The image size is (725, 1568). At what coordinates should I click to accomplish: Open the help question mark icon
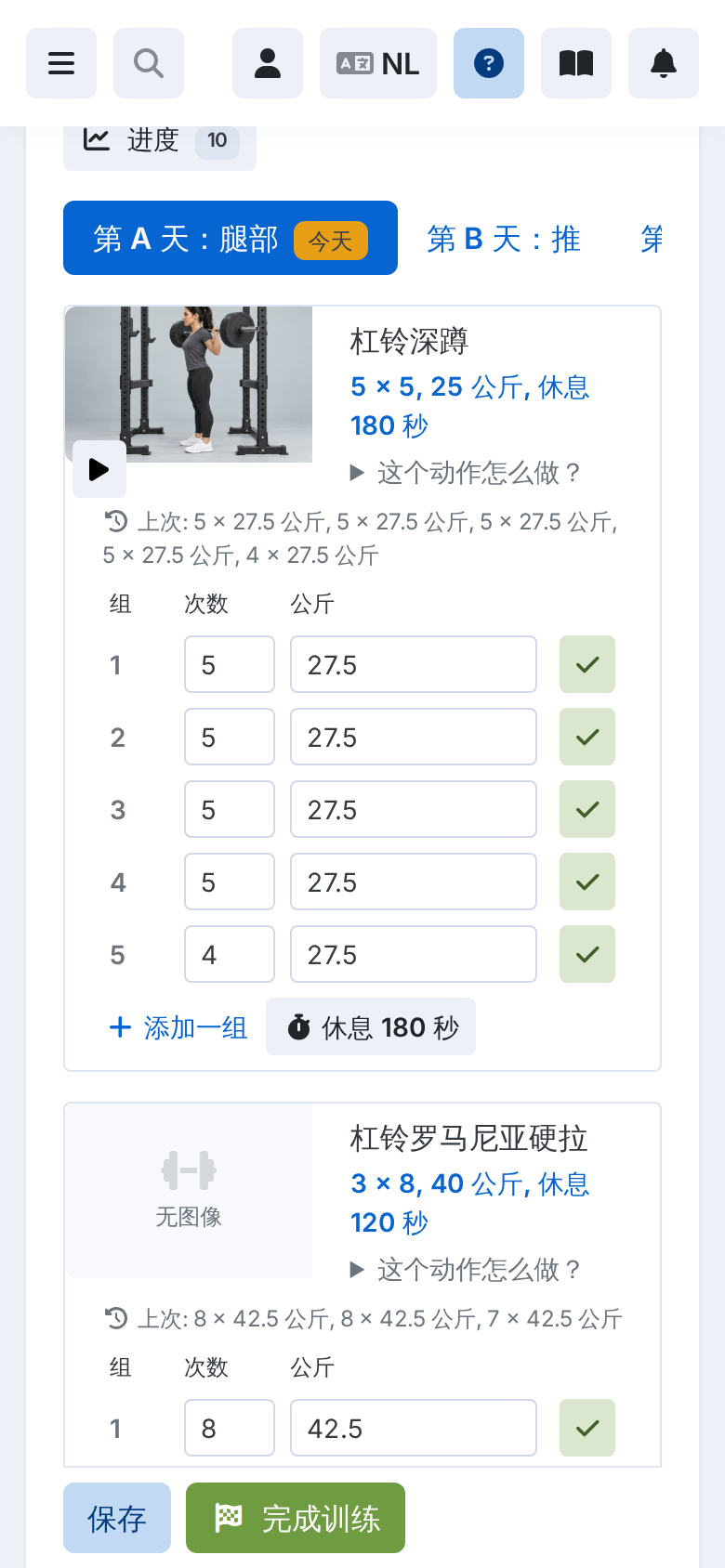pyautogui.click(x=489, y=63)
